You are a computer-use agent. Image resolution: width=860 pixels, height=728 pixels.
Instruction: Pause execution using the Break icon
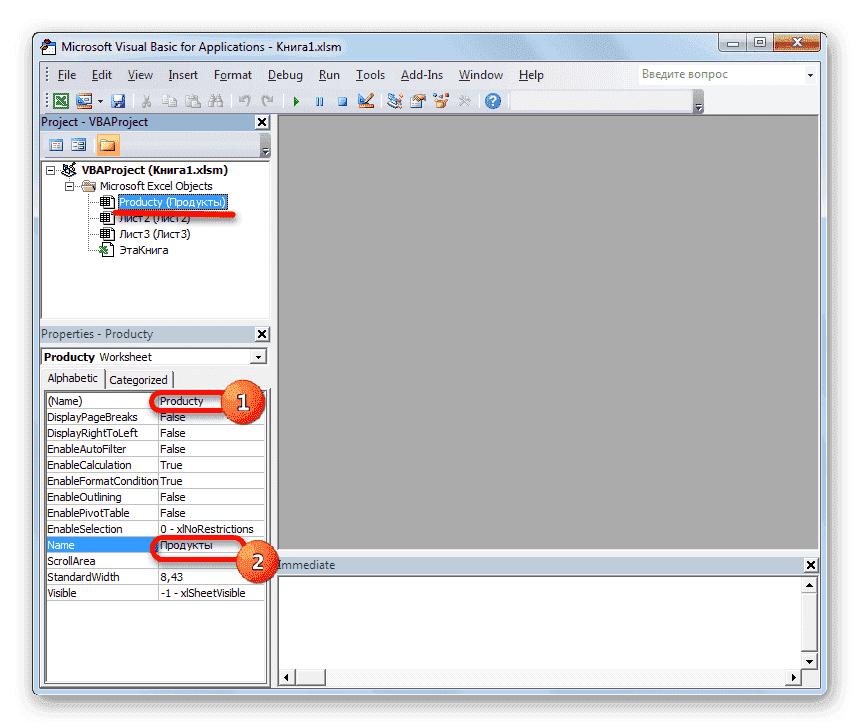319,100
